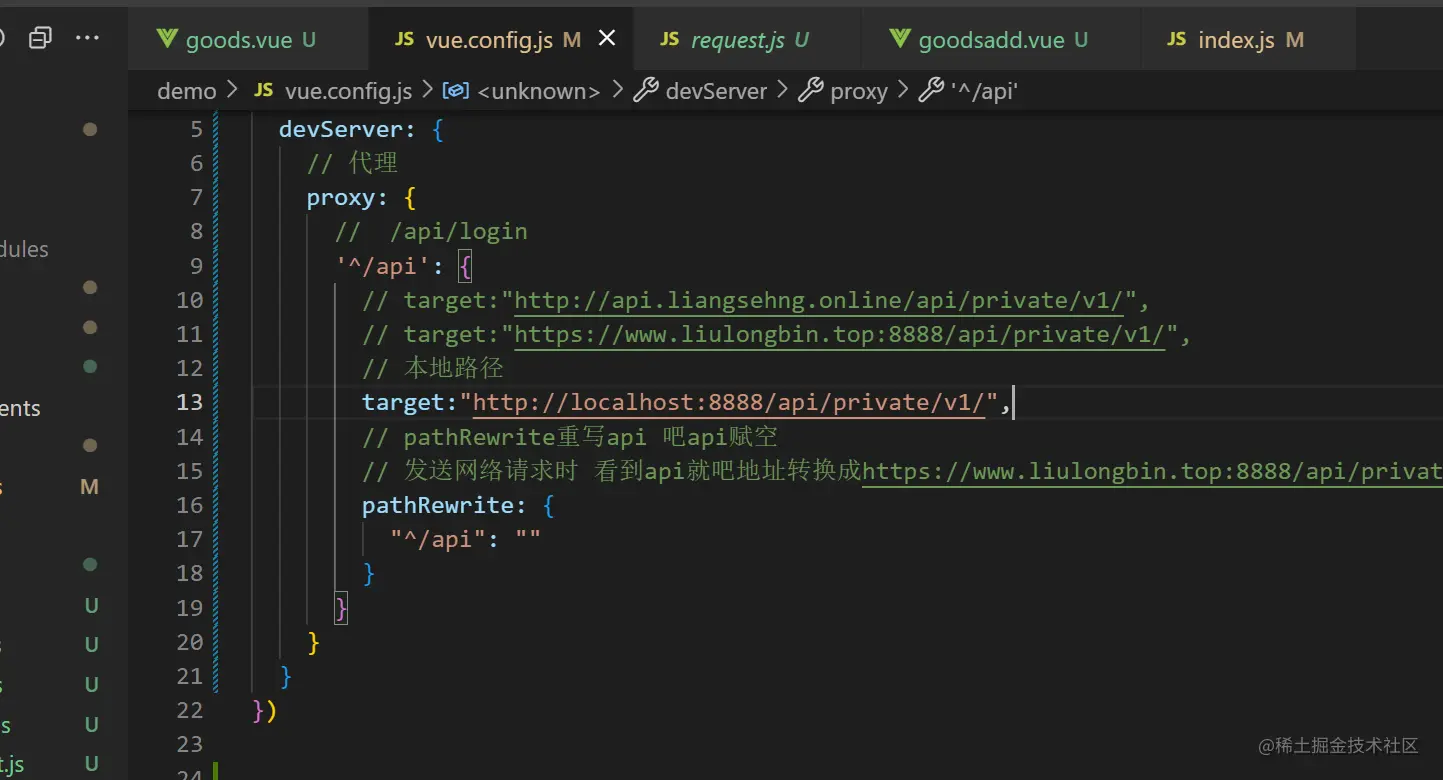
Task: Place cursor on the '// 代理' comment
Action: pyautogui.click(x=352, y=163)
